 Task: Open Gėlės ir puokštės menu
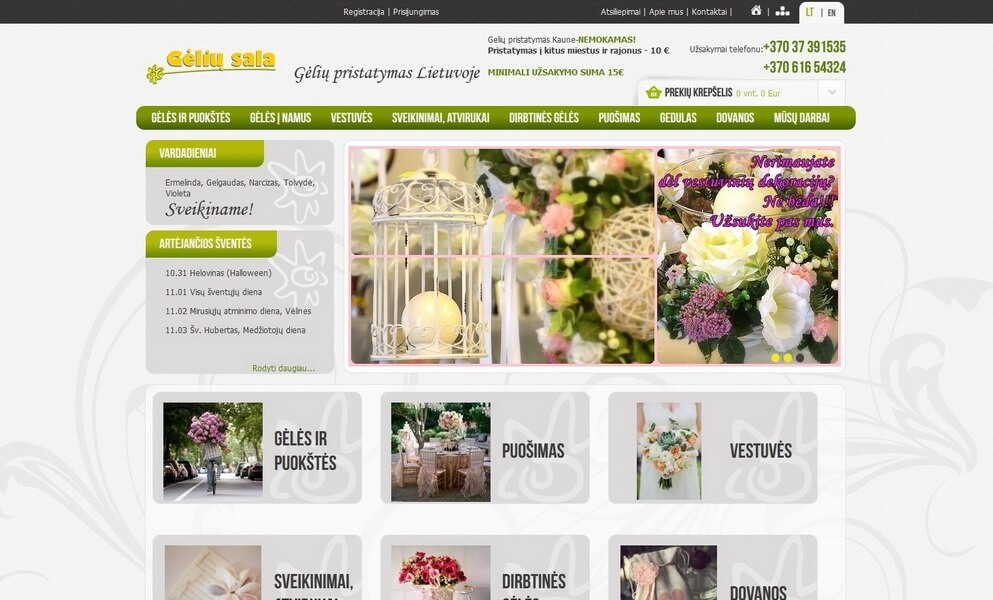[x=191, y=118]
